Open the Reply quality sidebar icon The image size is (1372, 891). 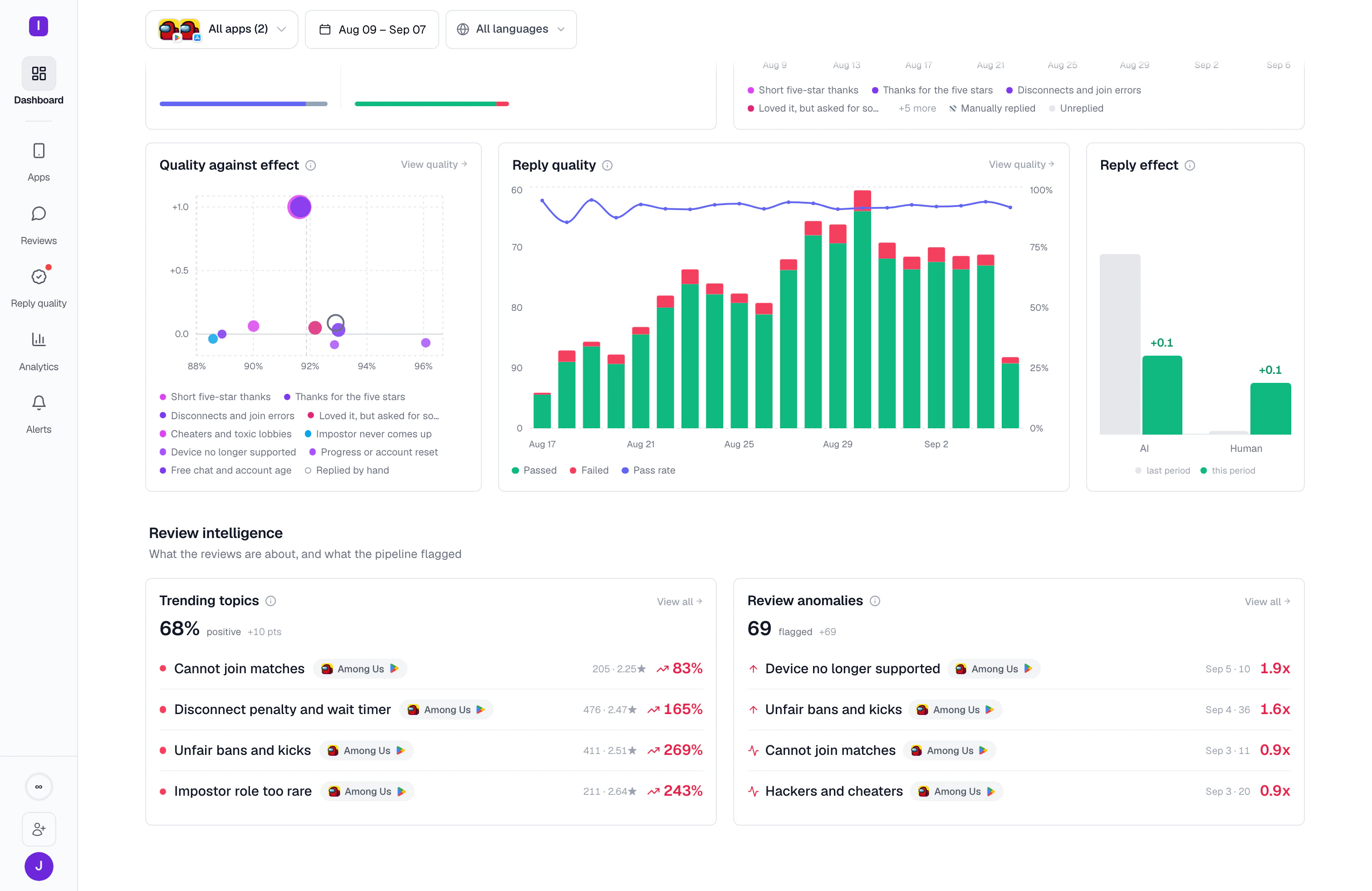pyautogui.click(x=39, y=277)
